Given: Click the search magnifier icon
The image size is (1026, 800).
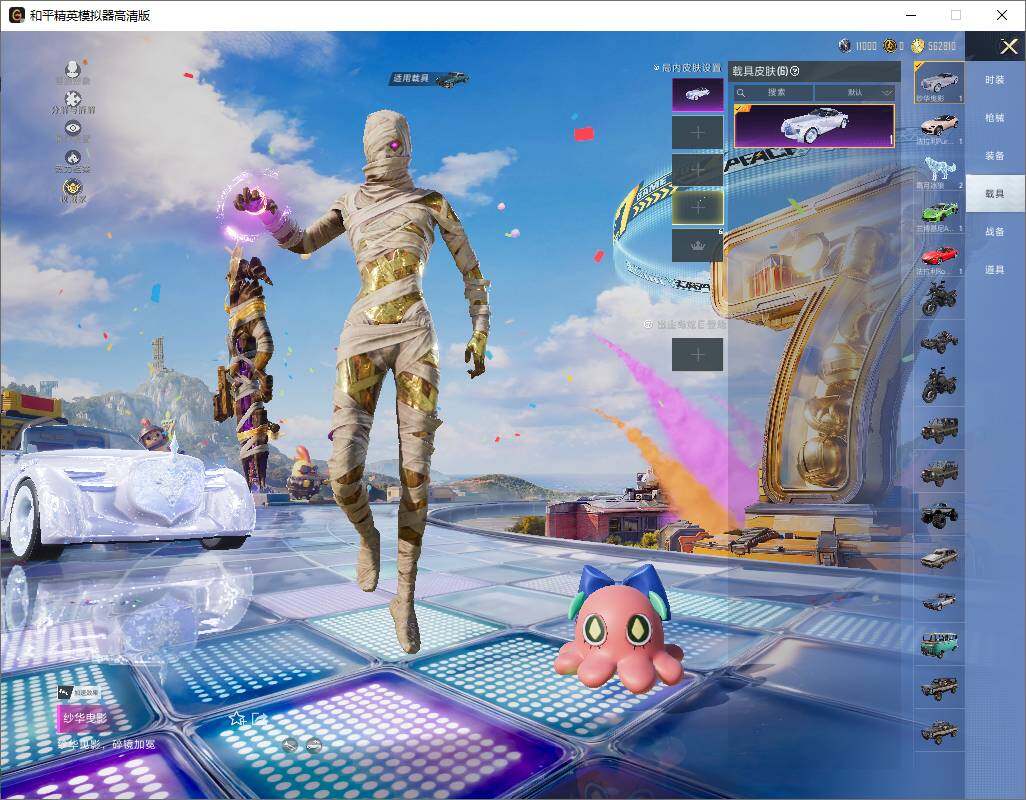Looking at the screenshot, I should [x=741, y=92].
